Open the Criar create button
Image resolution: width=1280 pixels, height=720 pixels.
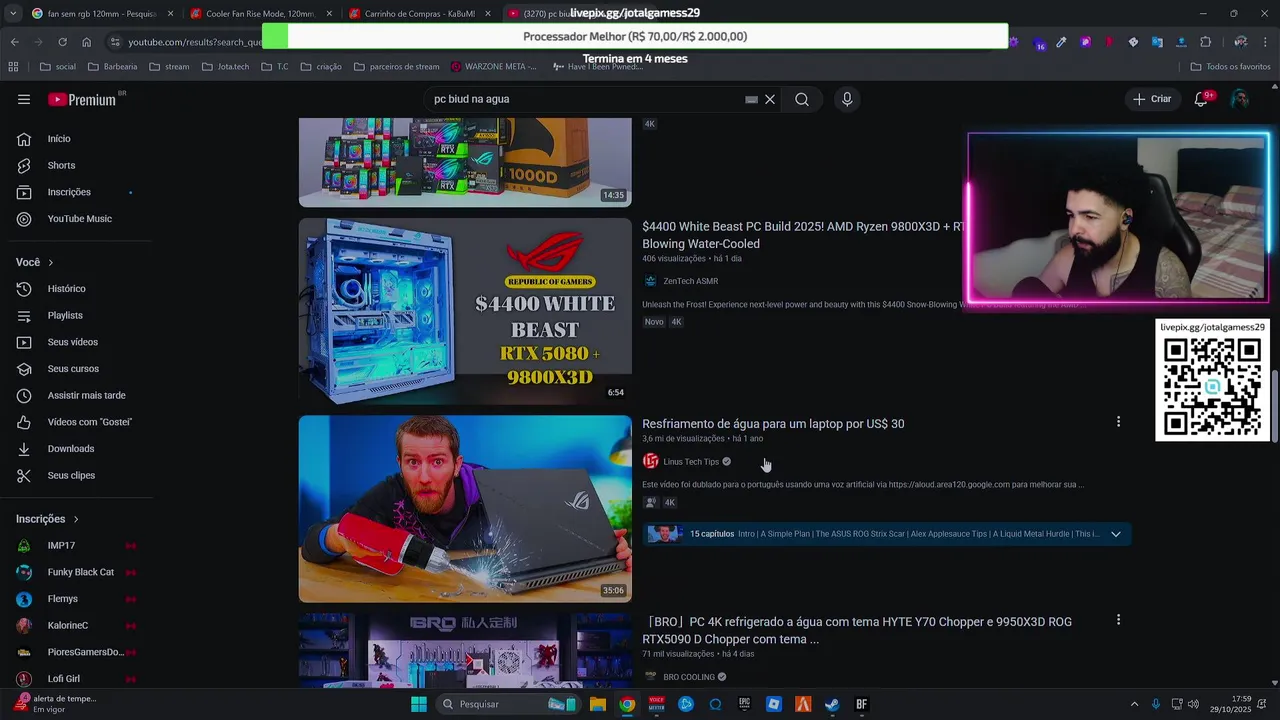[1152, 99]
